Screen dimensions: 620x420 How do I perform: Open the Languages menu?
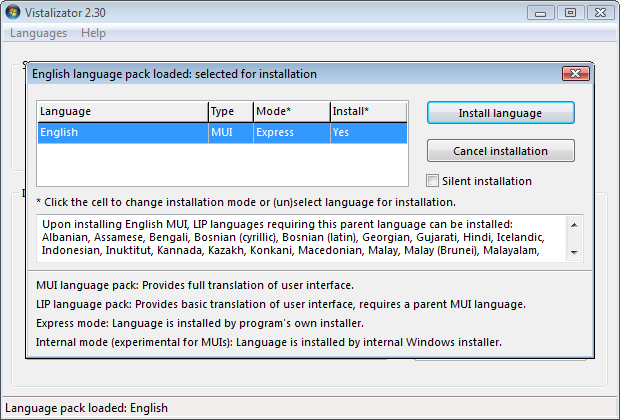pyautogui.click(x=38, y=33)
